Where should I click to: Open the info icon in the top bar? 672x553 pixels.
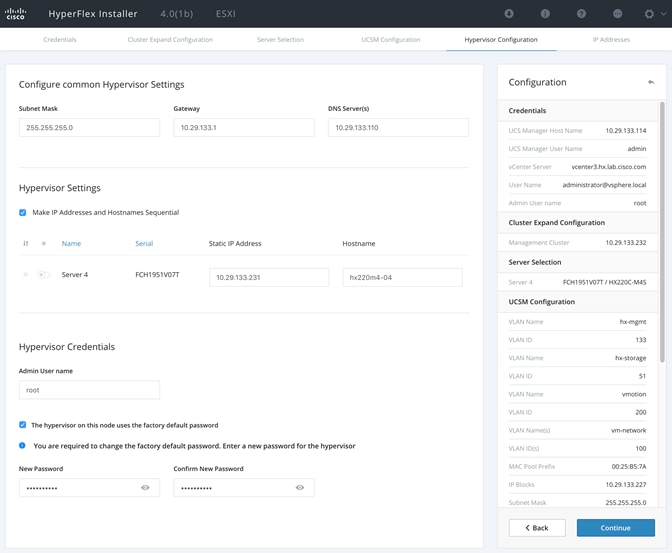(545, 14)
